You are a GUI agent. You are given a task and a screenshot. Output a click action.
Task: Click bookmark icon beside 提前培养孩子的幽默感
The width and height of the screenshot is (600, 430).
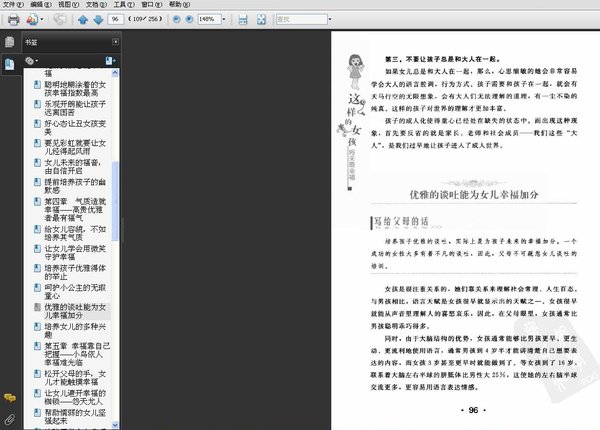coord(37,182)
